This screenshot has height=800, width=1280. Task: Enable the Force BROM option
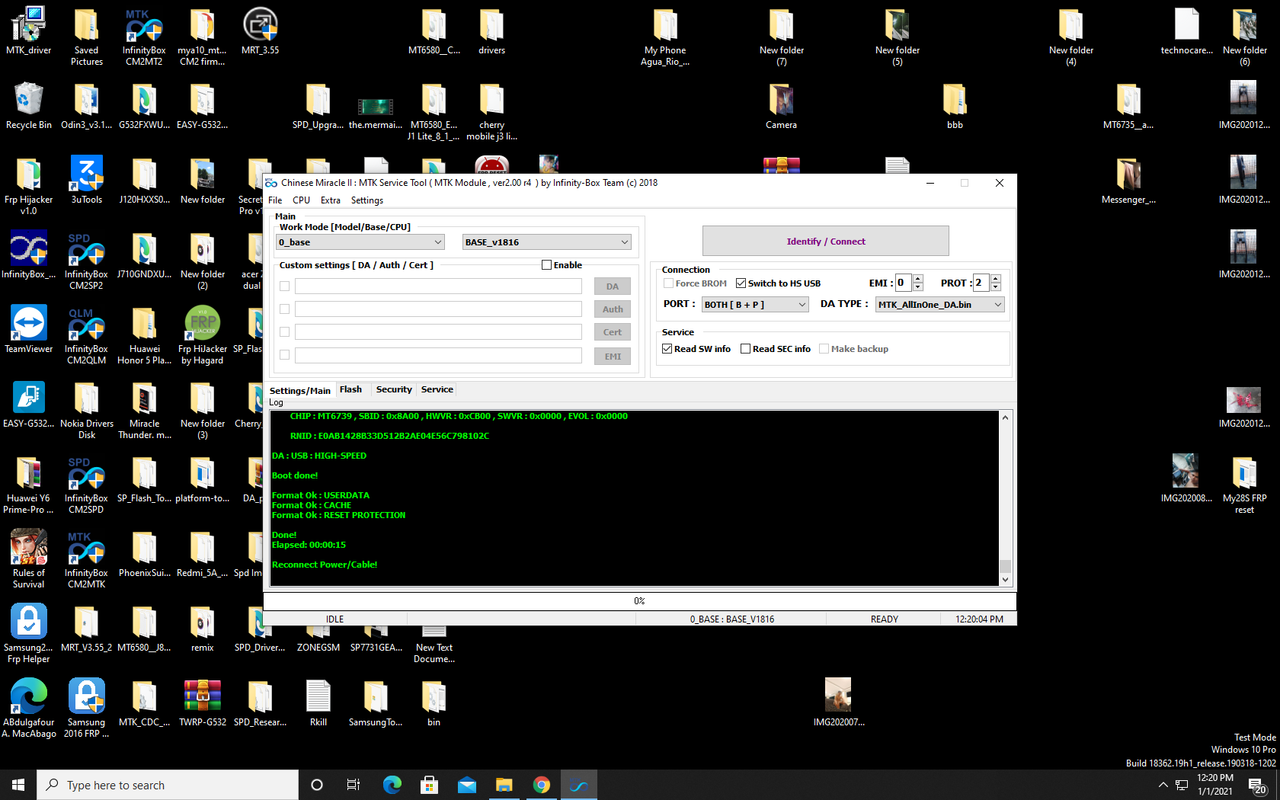668,283
